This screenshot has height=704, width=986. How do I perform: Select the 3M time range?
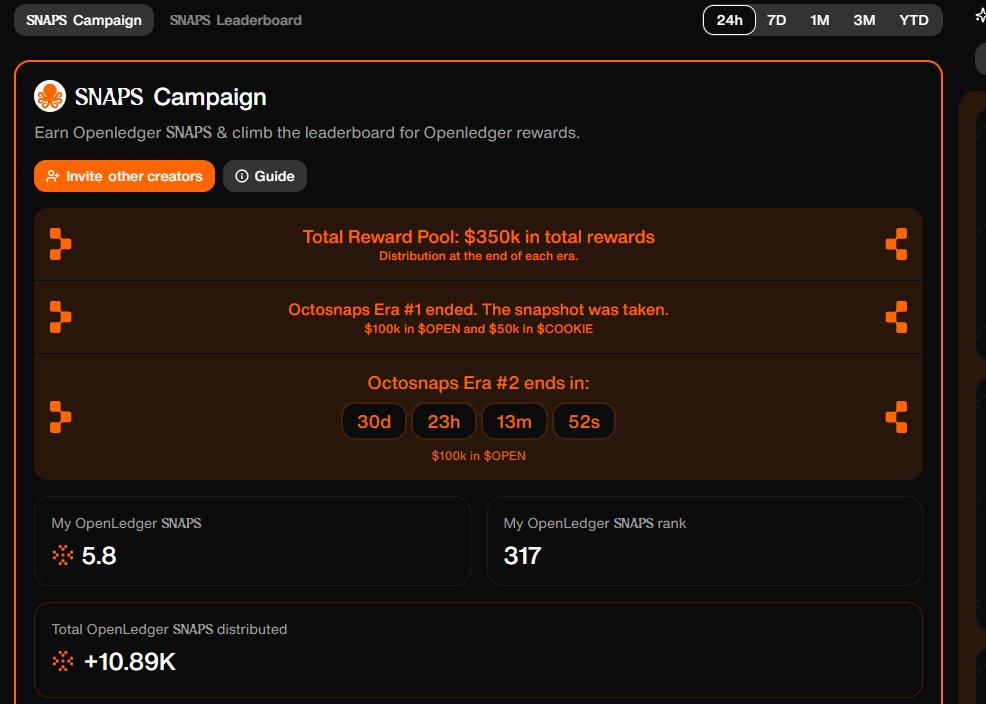coord(864,20)
